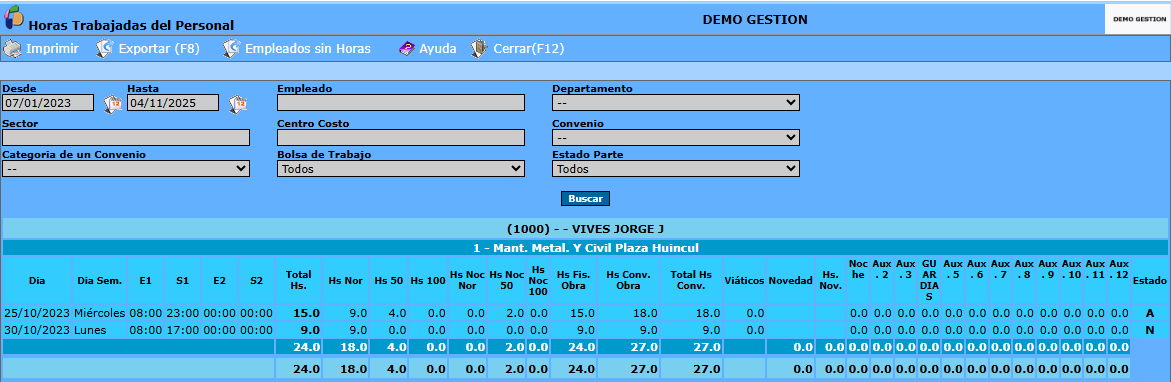Click the date 25/10/2023 cell
Viewport: 1171px width, 382px height.
(37, 313)
